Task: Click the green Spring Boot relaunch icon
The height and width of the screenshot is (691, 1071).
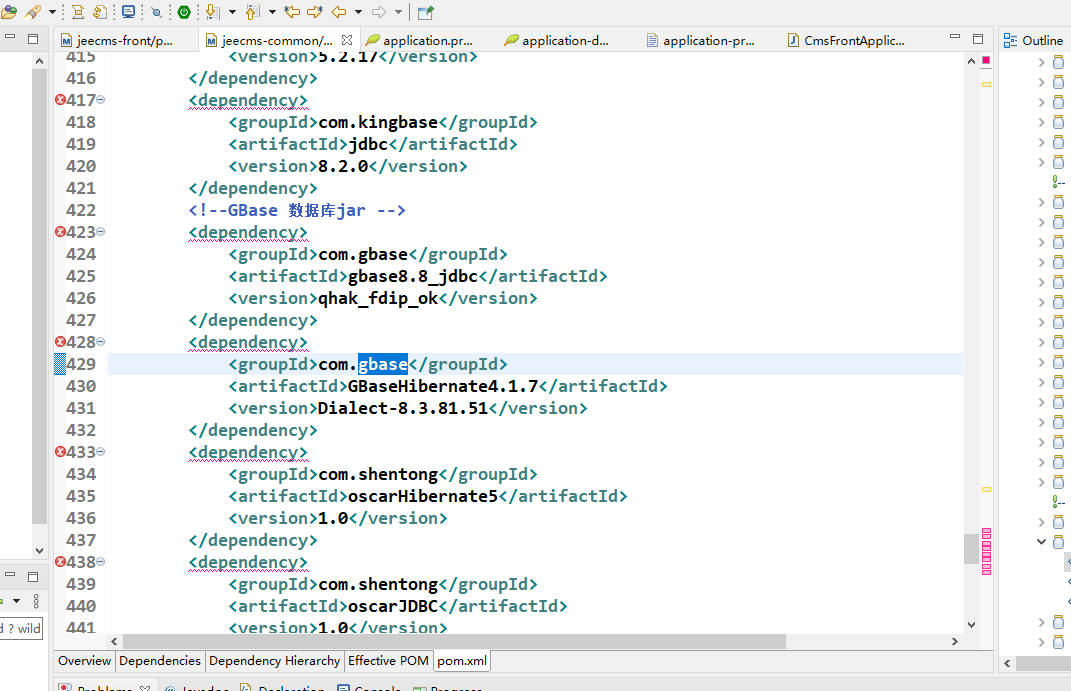Action: click(184, 12)
